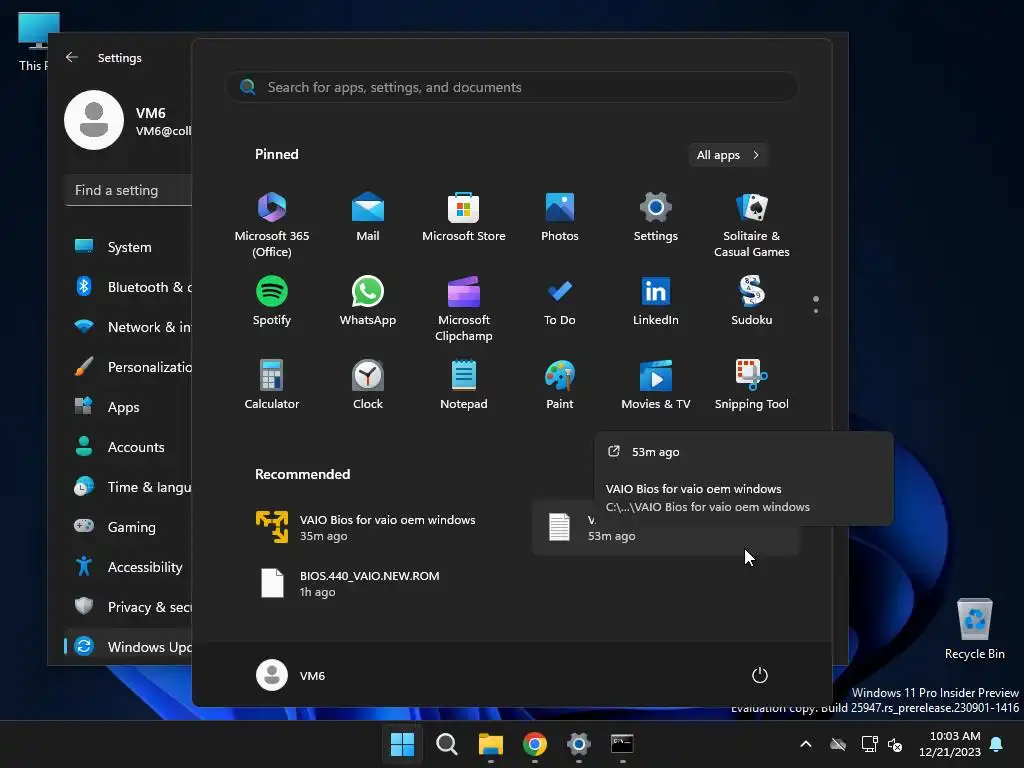Open Google Chrome from taskbar

[535, 744]
